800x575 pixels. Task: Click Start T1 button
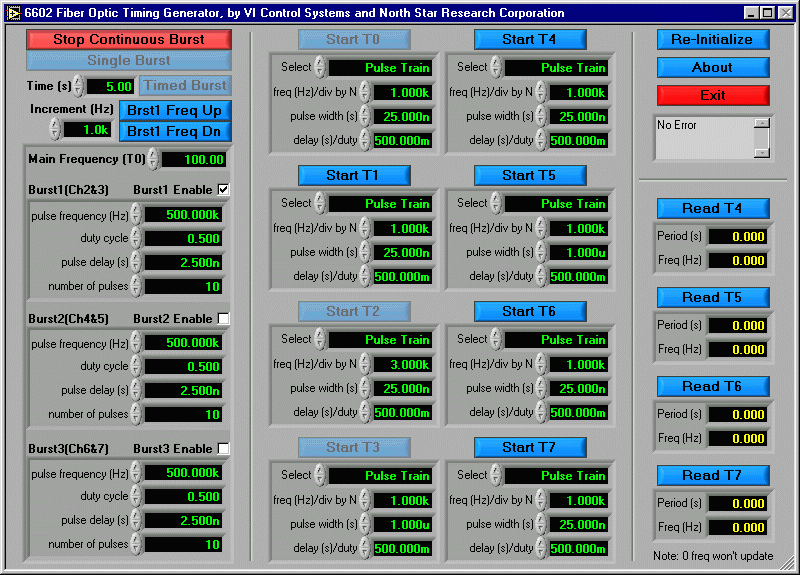click(354, 176)
